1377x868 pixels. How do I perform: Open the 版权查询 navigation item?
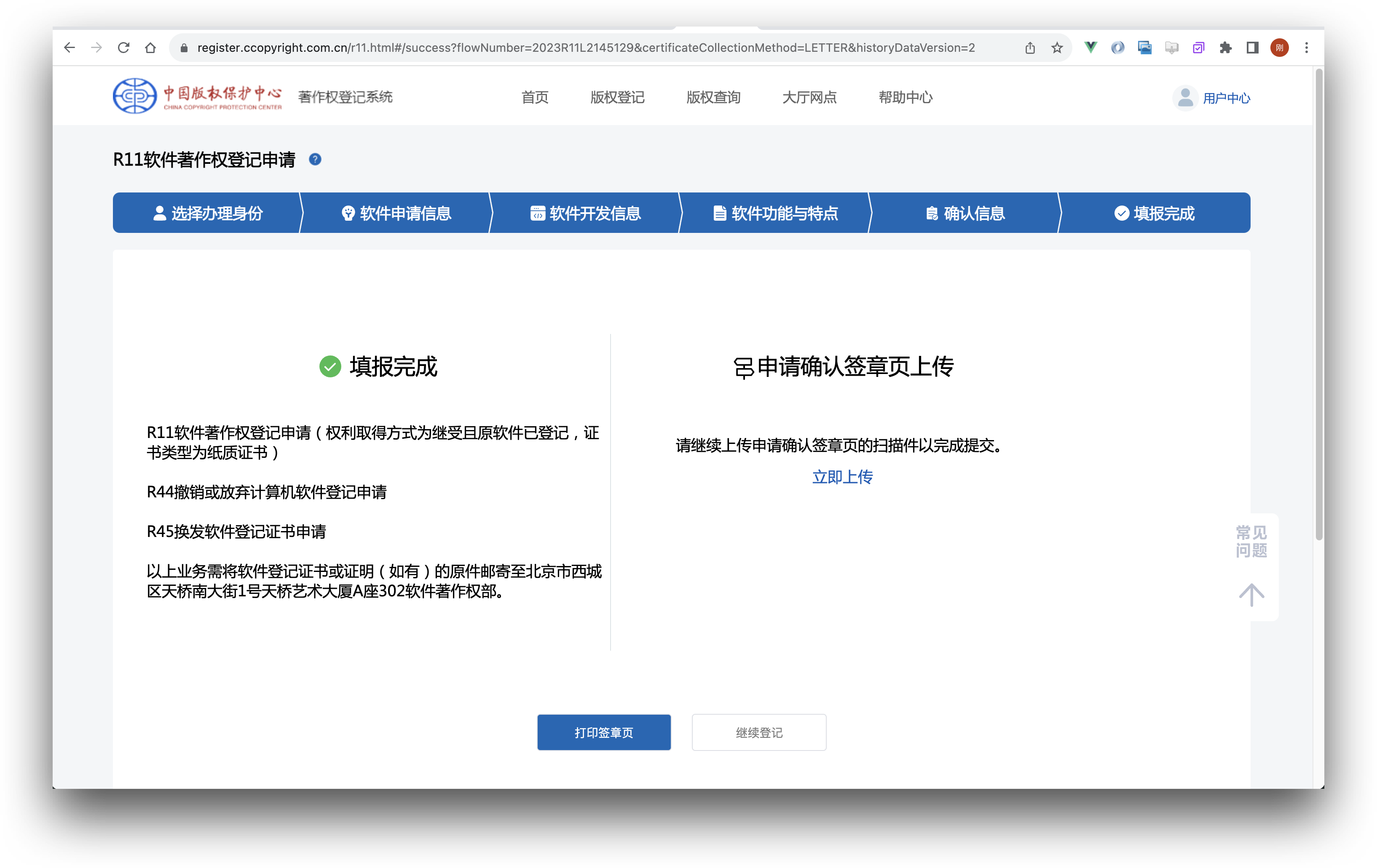[x=713, y=97]
